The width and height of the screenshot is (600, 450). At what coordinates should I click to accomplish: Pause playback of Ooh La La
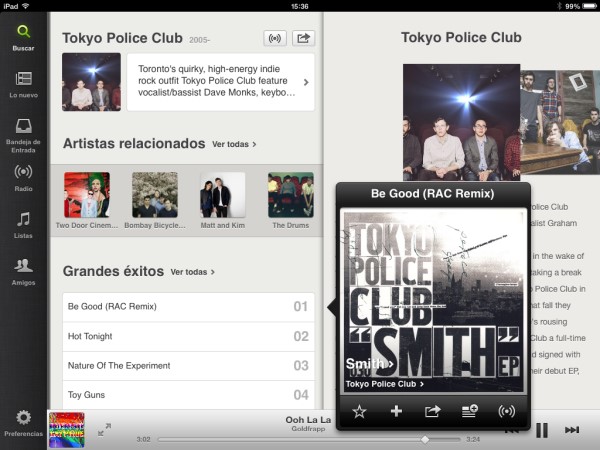[541, 430]
